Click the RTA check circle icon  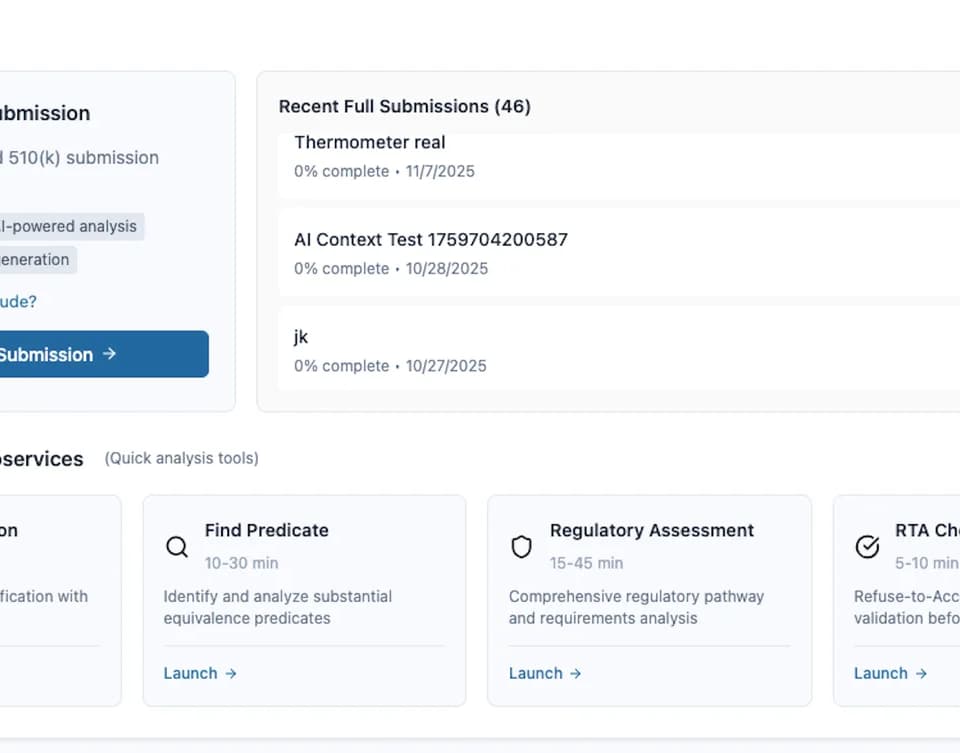click(x=867, y=547)
